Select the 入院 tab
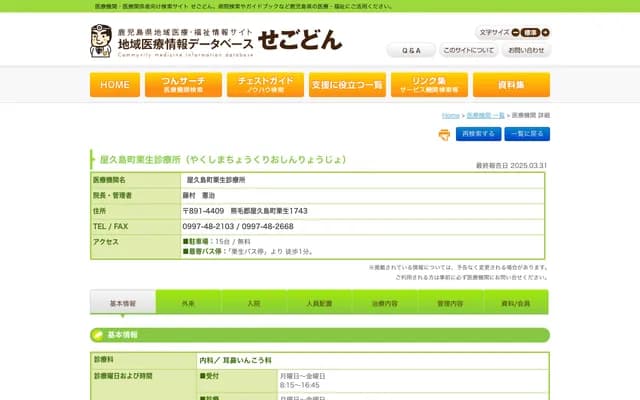 tap(254, 303)
